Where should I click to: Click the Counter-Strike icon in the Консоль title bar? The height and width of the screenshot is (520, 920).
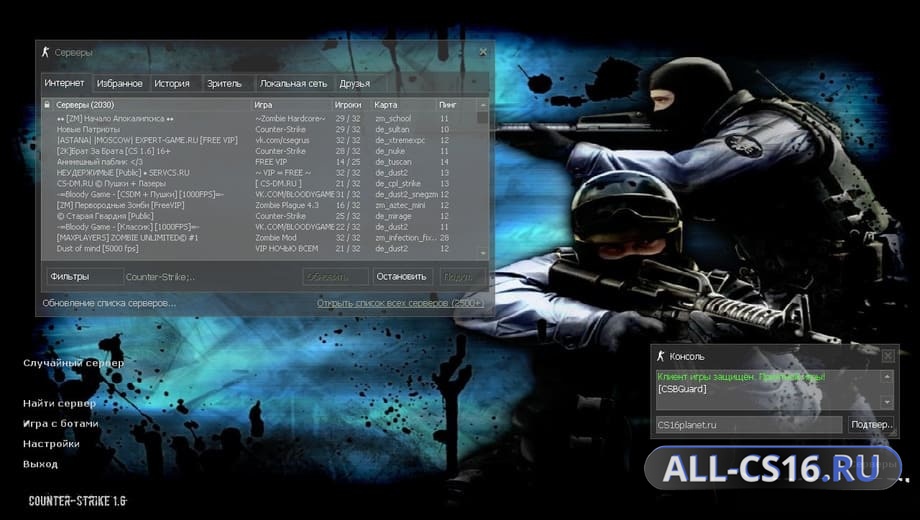point(661,356)
